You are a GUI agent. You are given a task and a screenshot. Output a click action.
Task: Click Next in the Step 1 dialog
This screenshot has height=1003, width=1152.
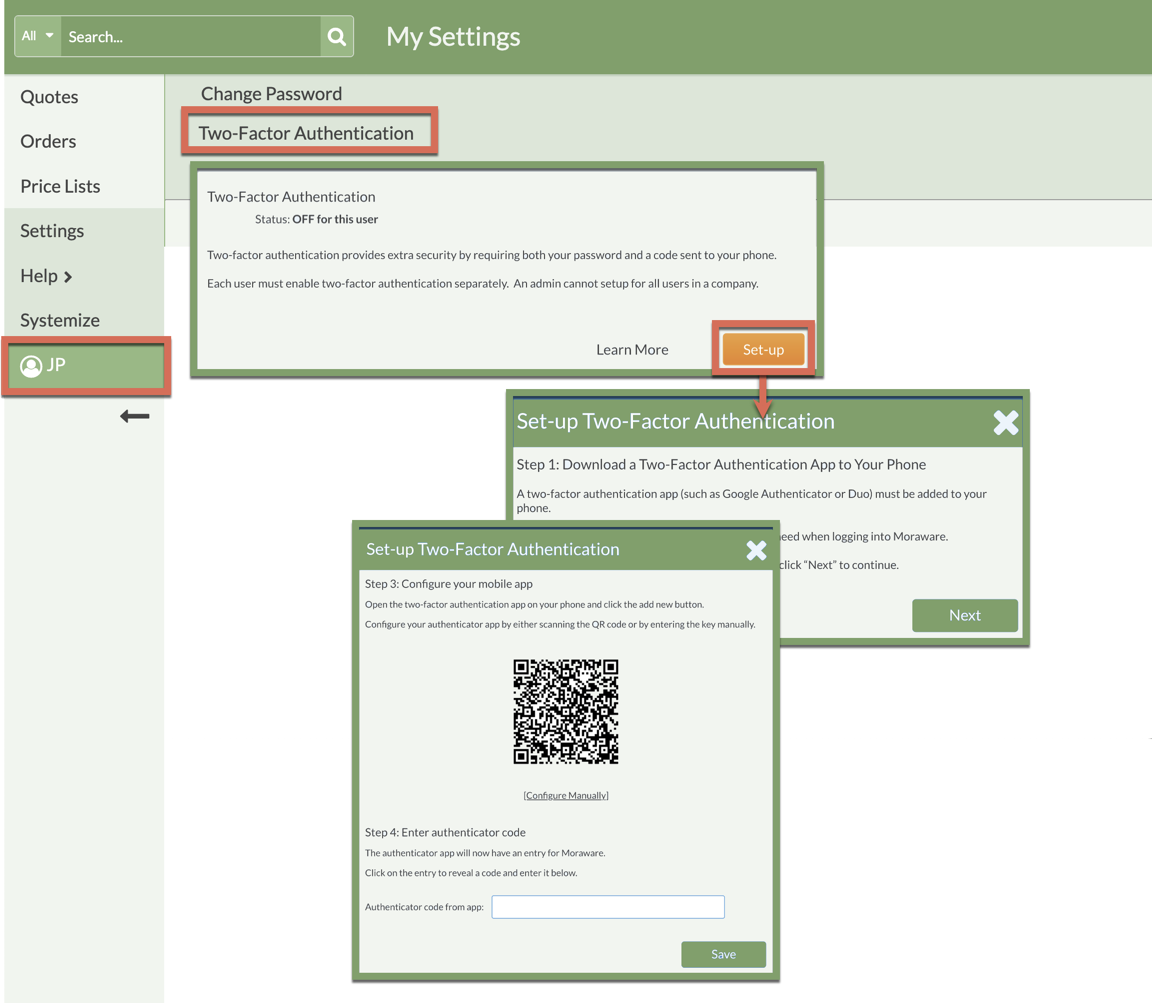point(965,616)
